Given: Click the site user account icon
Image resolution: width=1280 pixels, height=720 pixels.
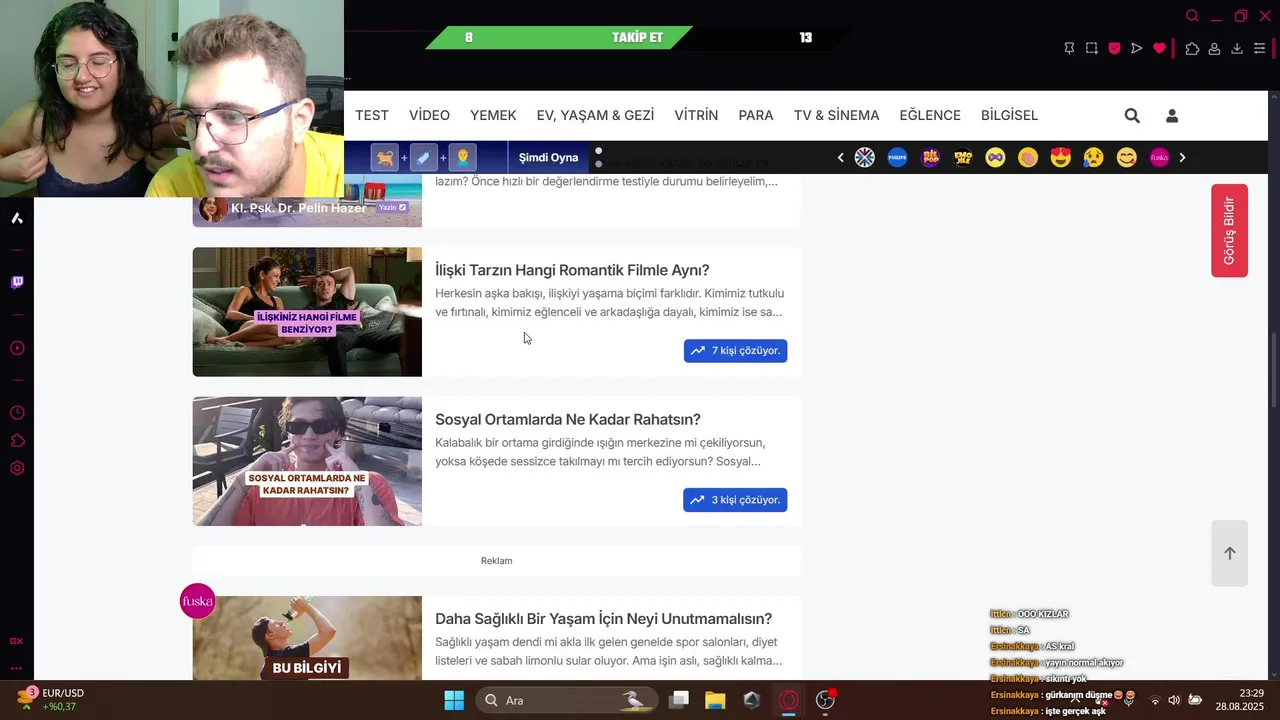Looking at the screenshot, I should [1172, 116].
